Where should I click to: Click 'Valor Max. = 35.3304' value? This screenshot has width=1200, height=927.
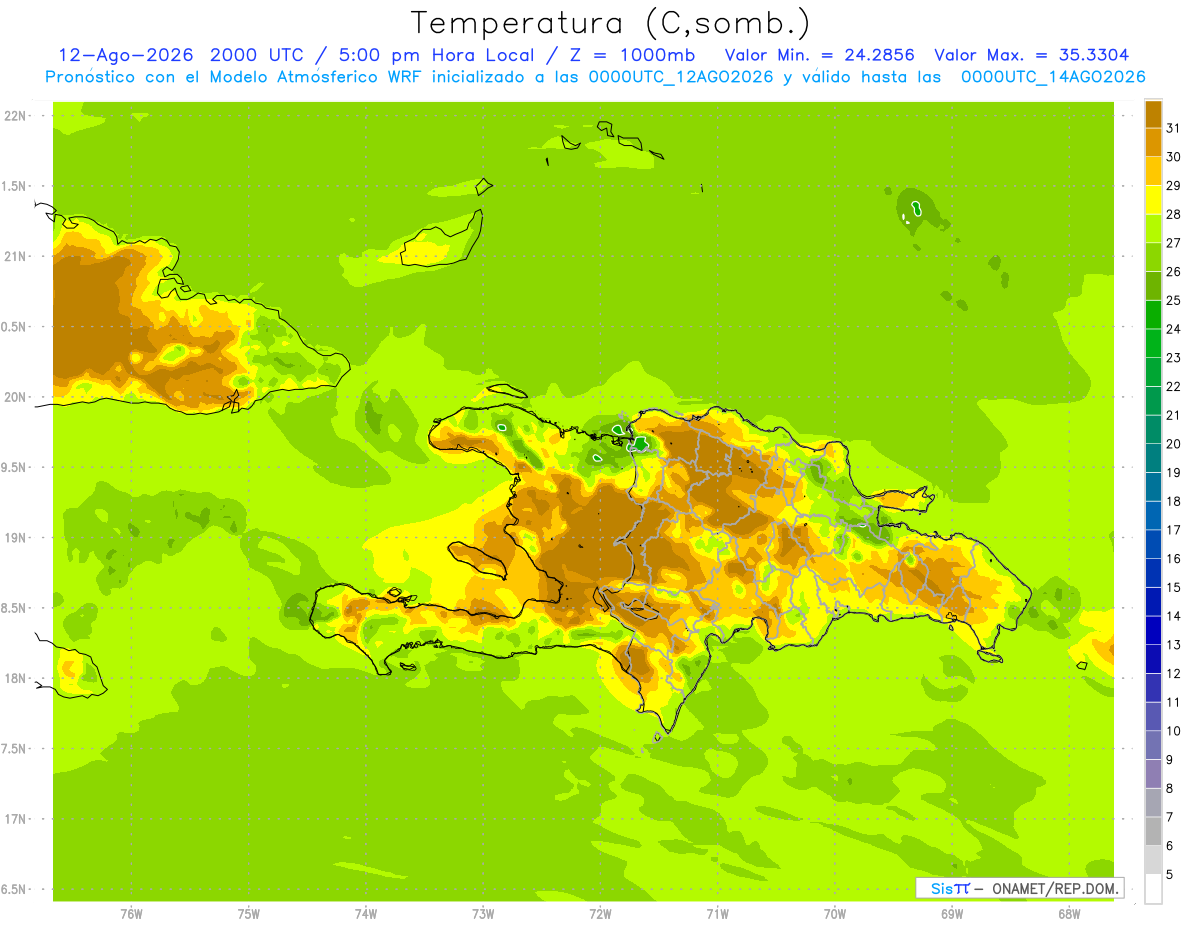click(1032, 55)
